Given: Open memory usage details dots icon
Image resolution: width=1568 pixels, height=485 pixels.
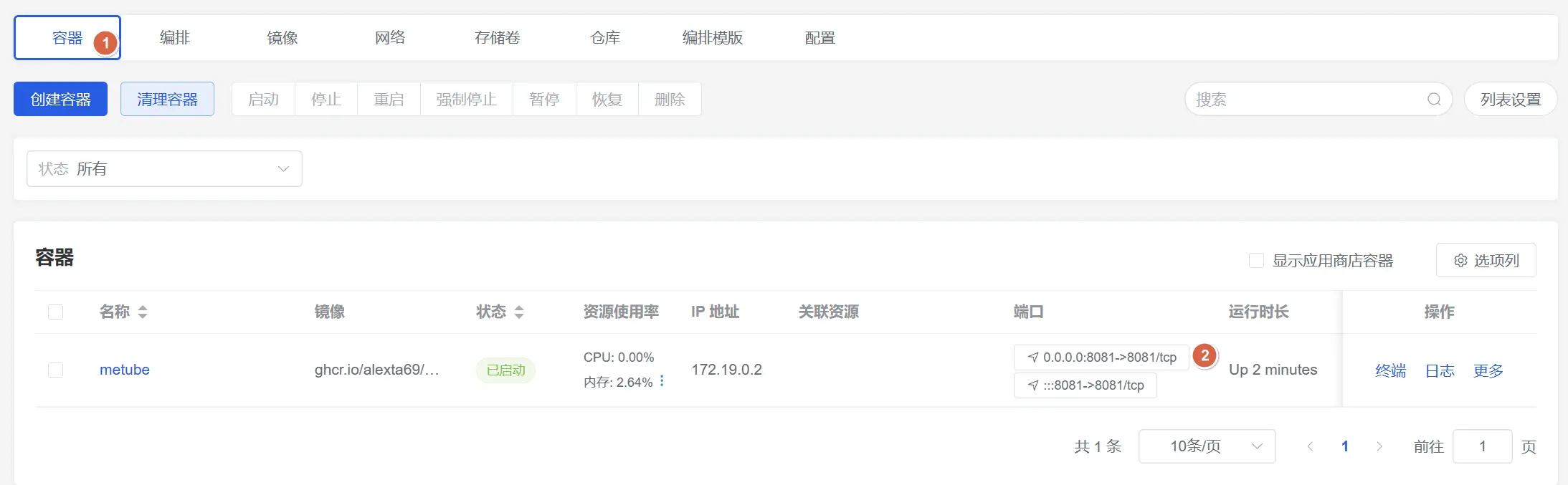Looking at the screenshot, I should coord(662,381).
